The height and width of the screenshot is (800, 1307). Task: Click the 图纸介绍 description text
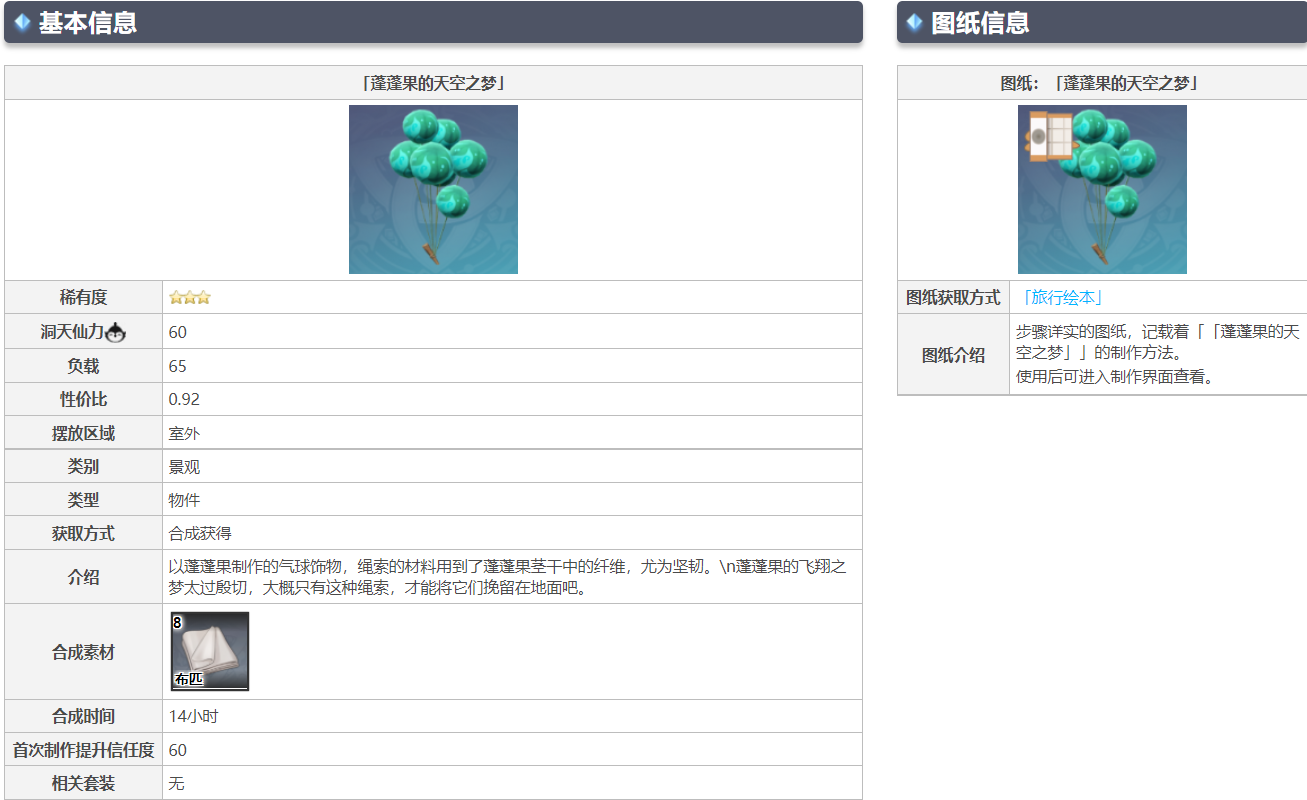click(1157, 354)
